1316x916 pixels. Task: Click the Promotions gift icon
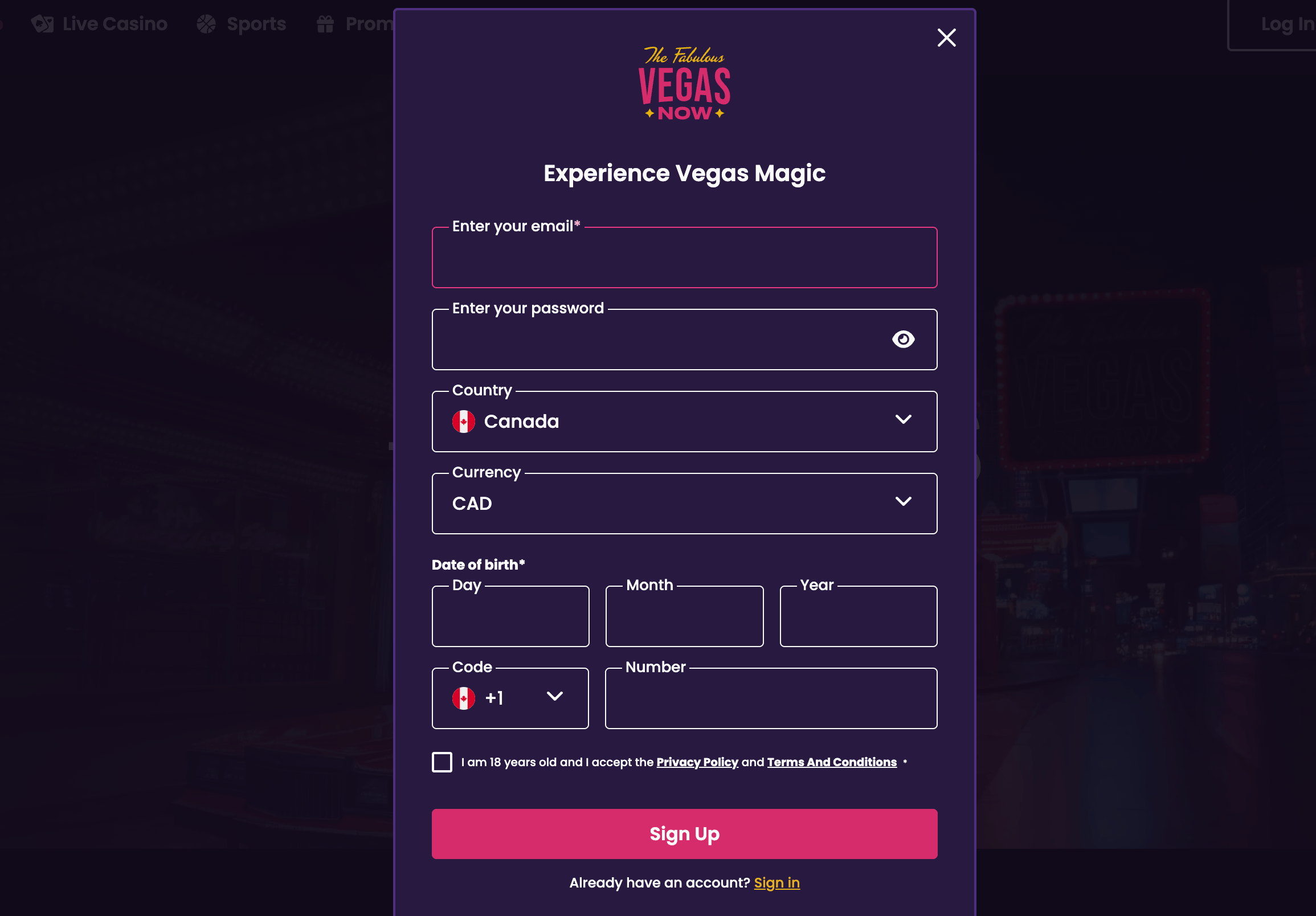pos(325,24)
